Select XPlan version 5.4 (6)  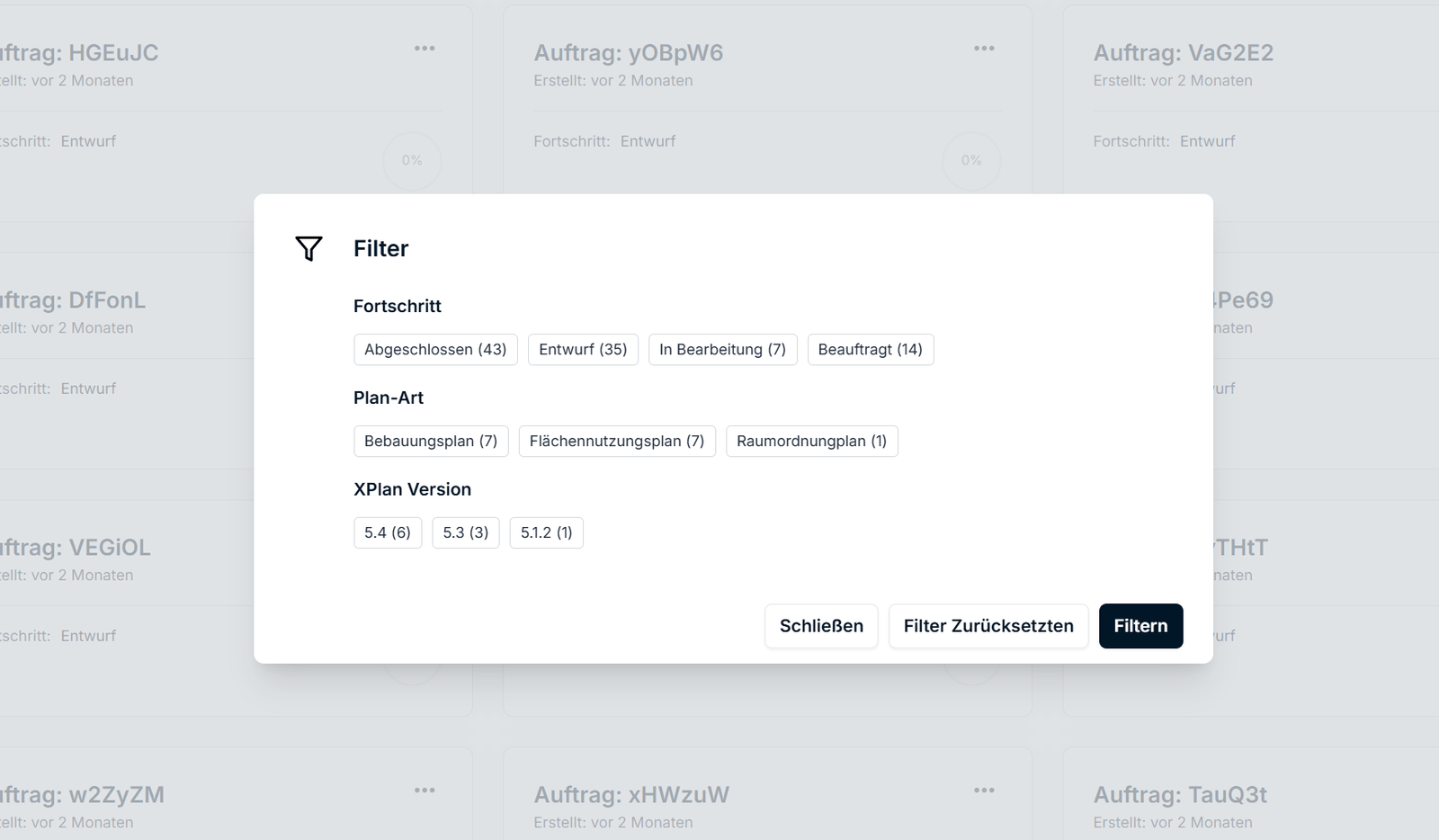pyautogui.click(x=388, y=532)
